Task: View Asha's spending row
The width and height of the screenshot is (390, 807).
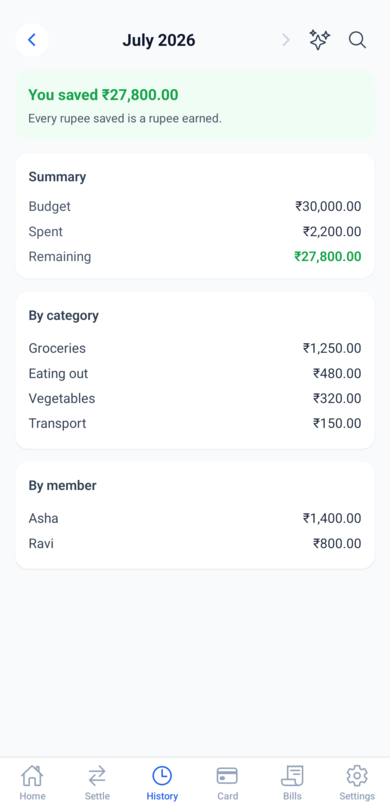Action: [x=195, y=519]
